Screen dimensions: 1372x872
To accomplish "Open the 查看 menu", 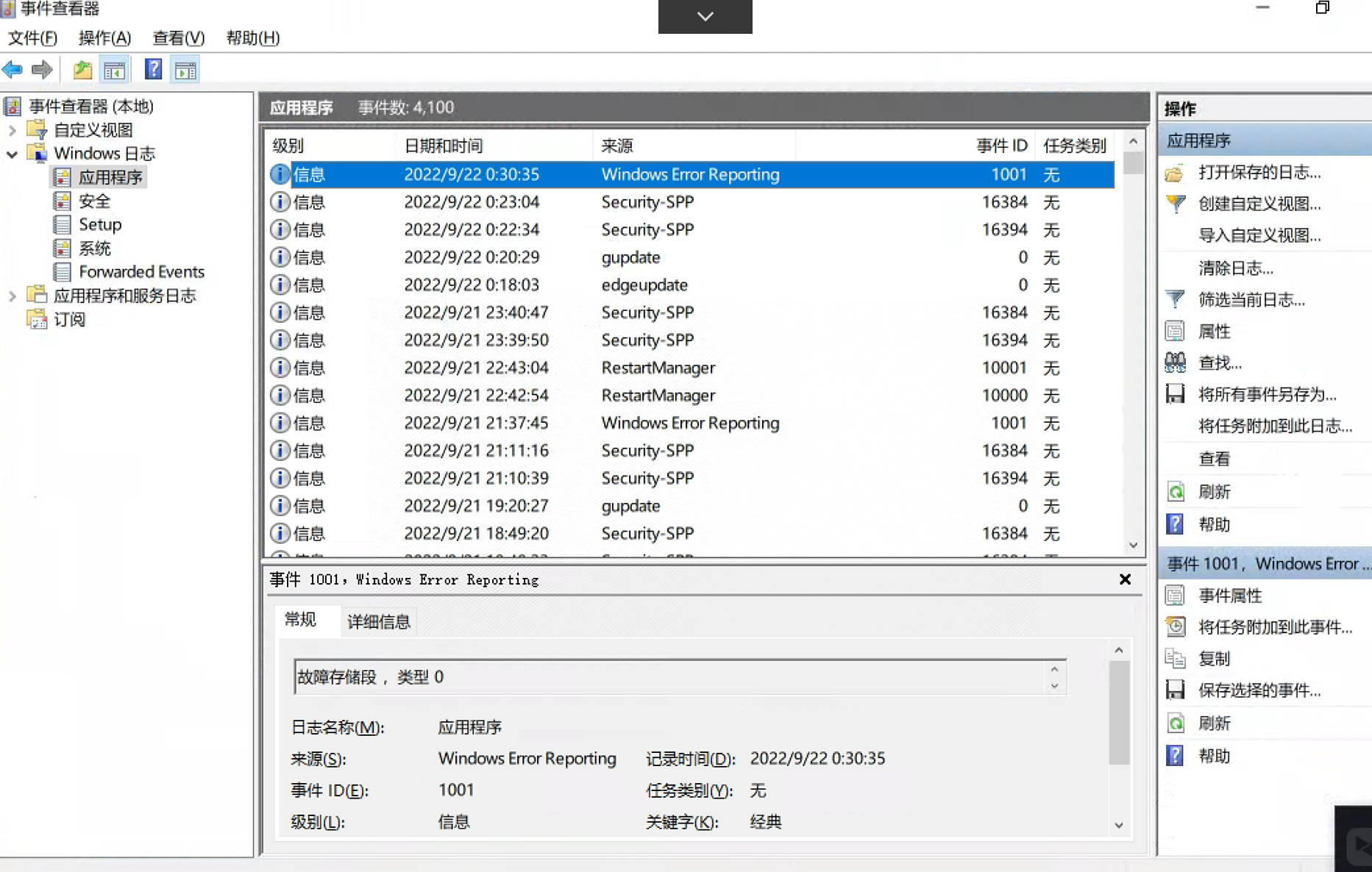I will [177, 37].
